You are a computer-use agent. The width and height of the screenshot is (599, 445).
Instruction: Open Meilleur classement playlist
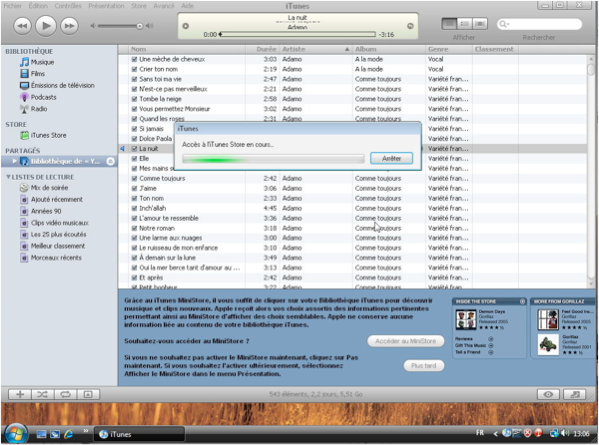(58, 246)
